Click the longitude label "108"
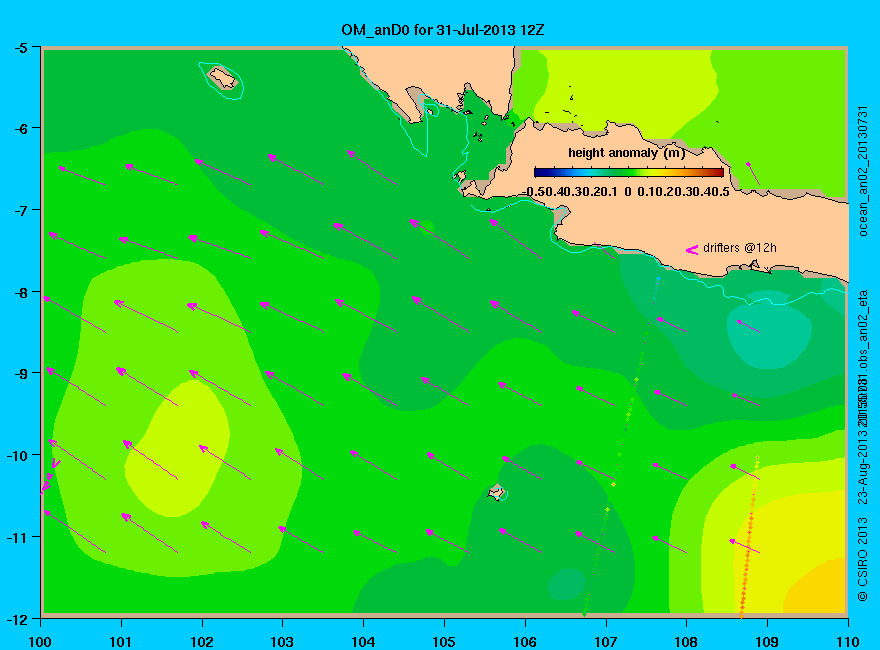 (x=686, y=642)
